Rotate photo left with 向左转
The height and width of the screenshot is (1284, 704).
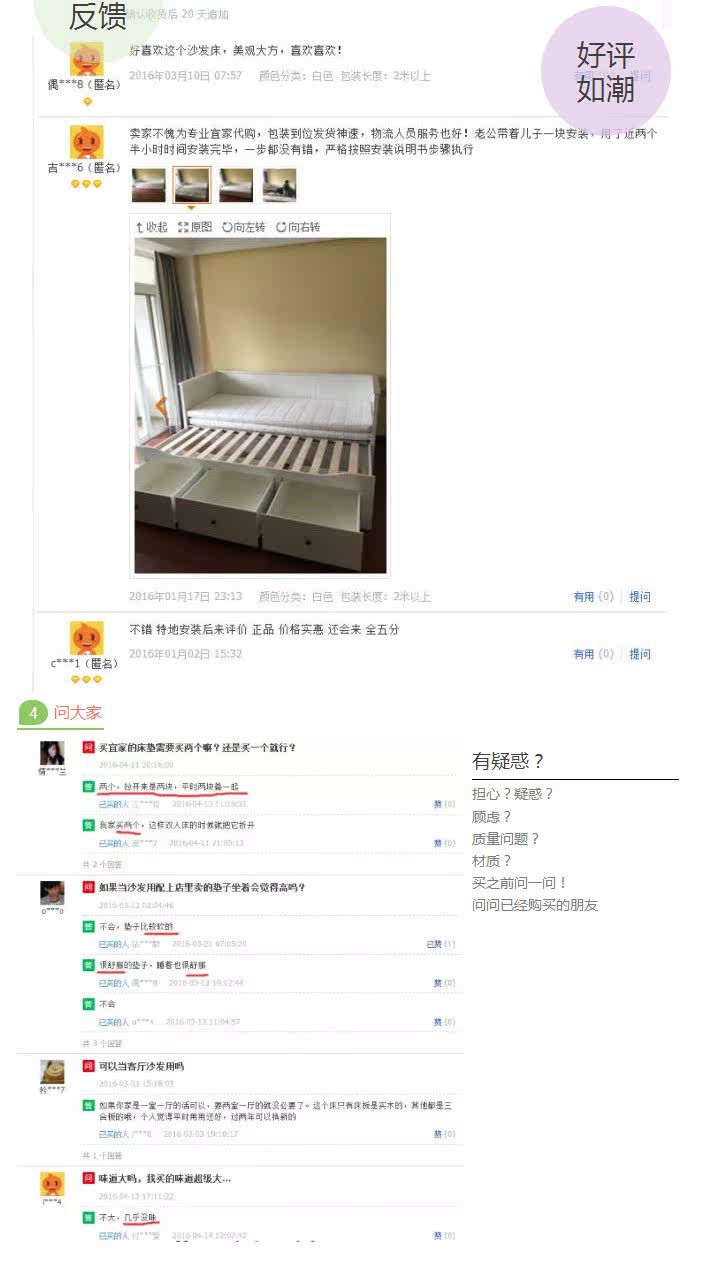[244, 227]
